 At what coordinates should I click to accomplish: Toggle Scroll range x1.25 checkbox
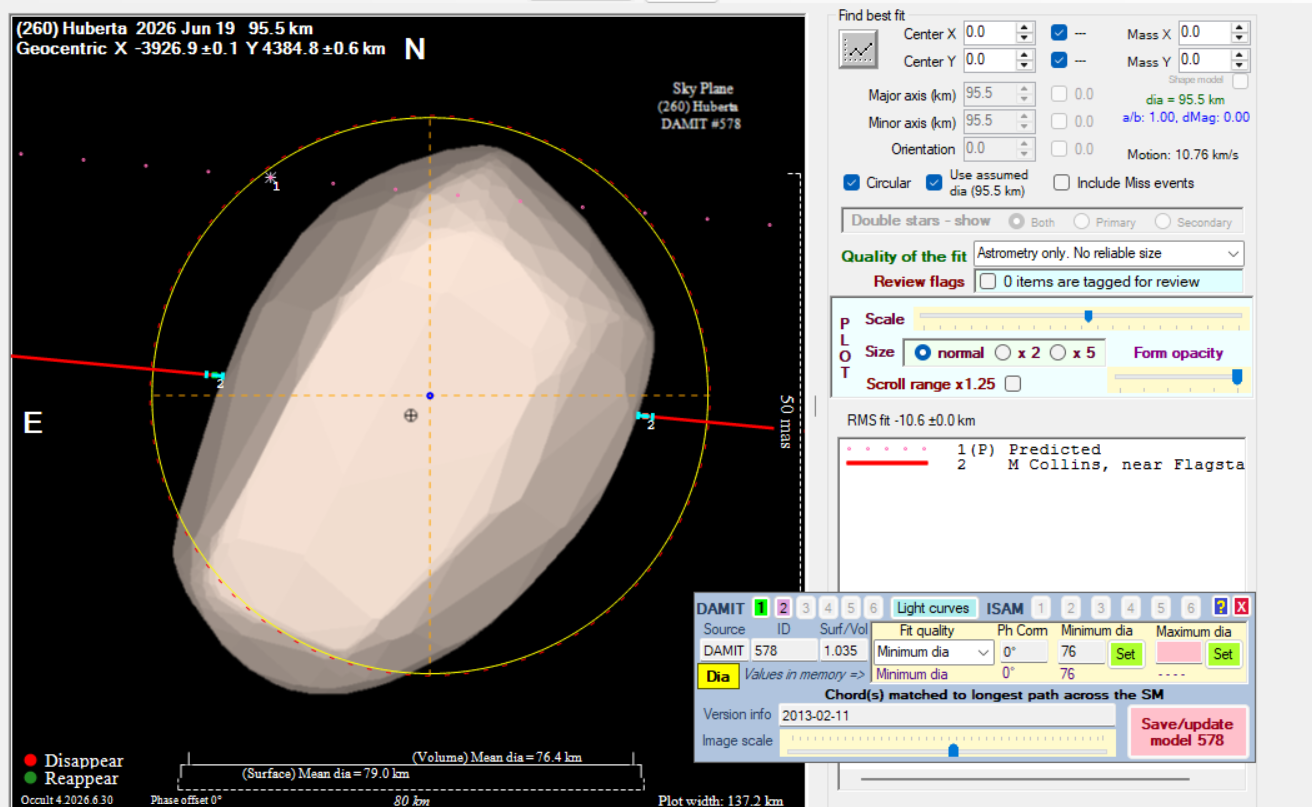pos(1013,383)
